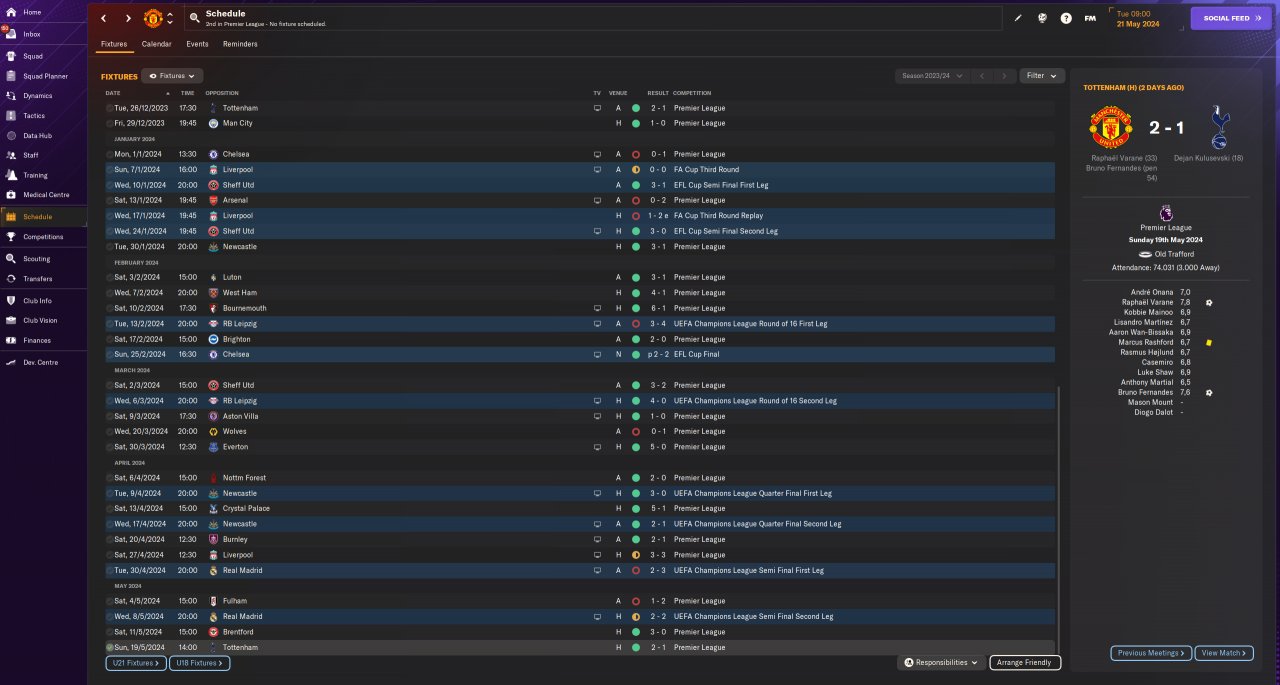Open the Home sidebar icon
The width and height of the screenshot is (1280, 685).
coord(11,12)
